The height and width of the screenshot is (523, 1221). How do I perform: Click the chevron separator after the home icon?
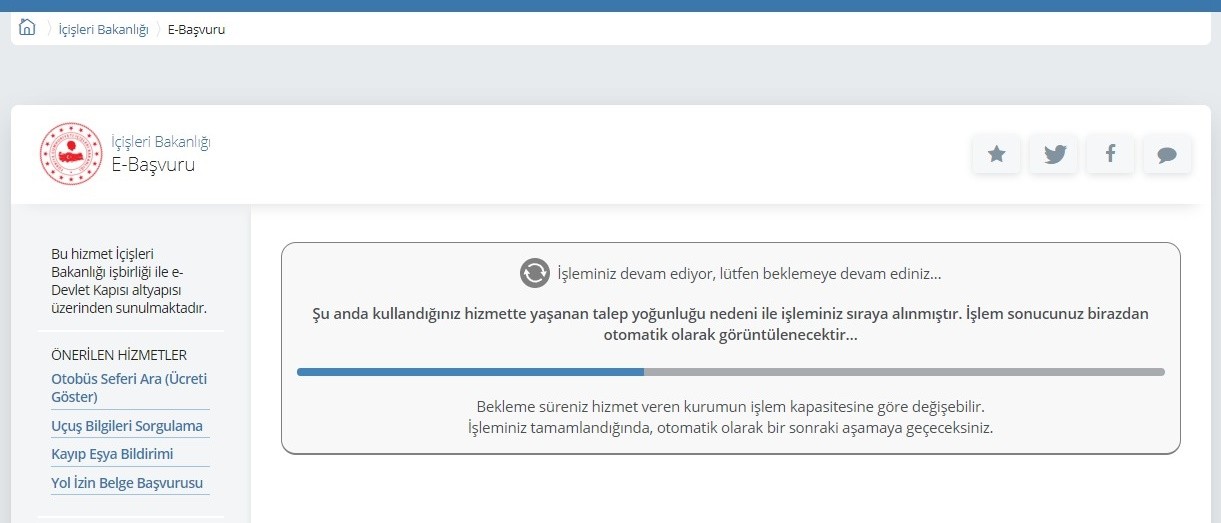pyautogui.click(x=49, y=29)
